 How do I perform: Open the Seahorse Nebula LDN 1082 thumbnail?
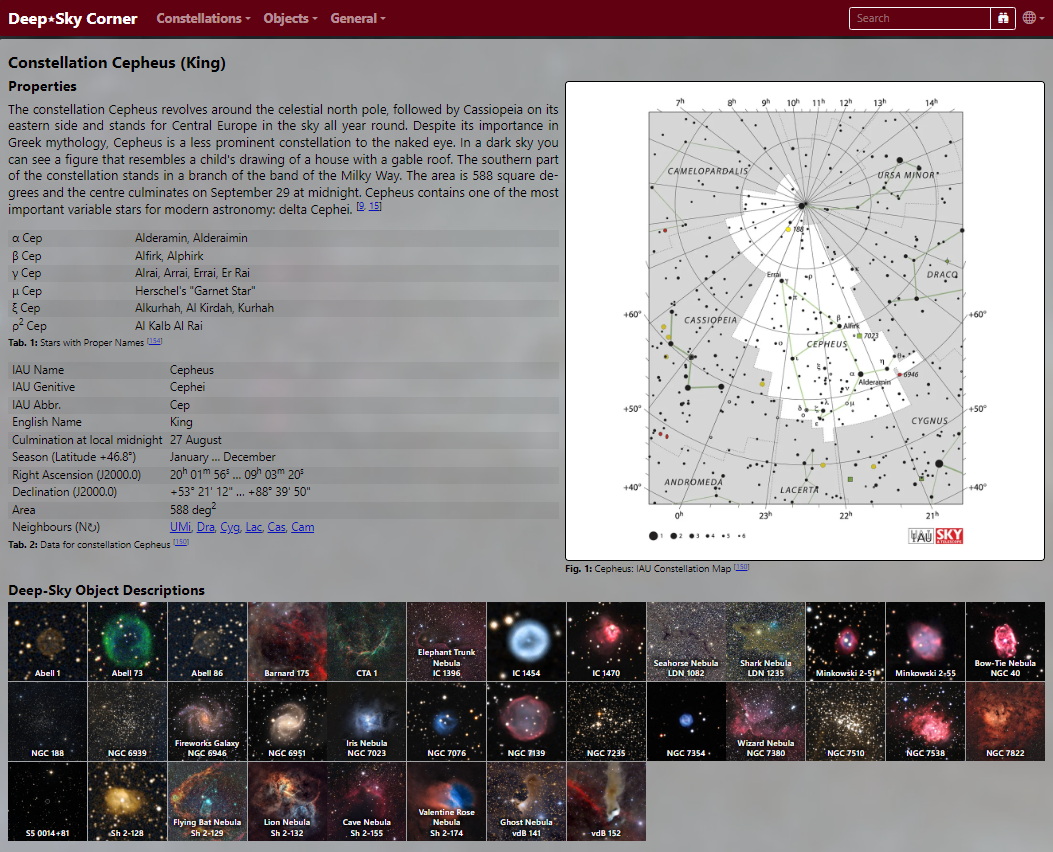pyautogui.click(x=686, y=641)
